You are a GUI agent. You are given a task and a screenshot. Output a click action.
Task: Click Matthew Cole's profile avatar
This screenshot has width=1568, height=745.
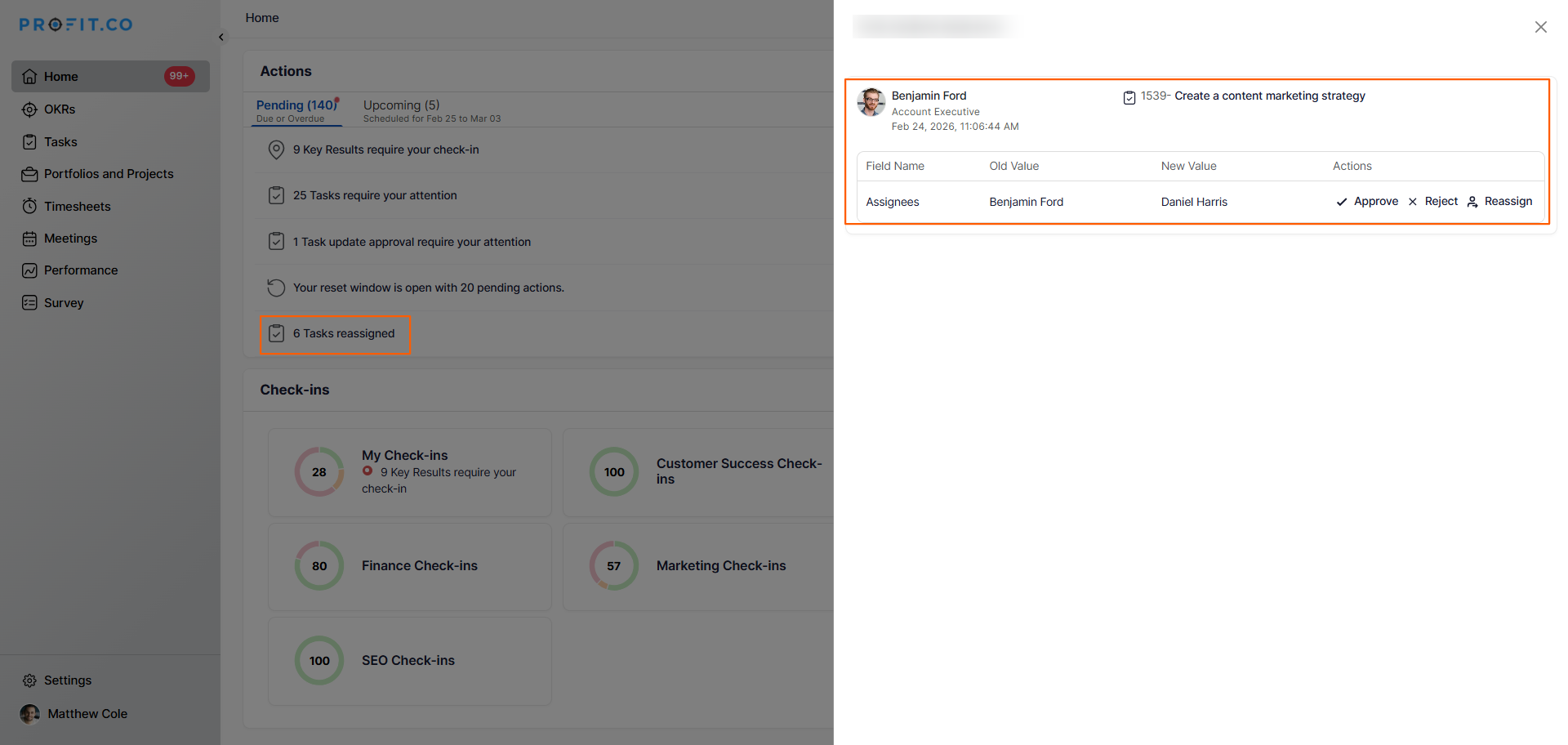pos(30,714)
